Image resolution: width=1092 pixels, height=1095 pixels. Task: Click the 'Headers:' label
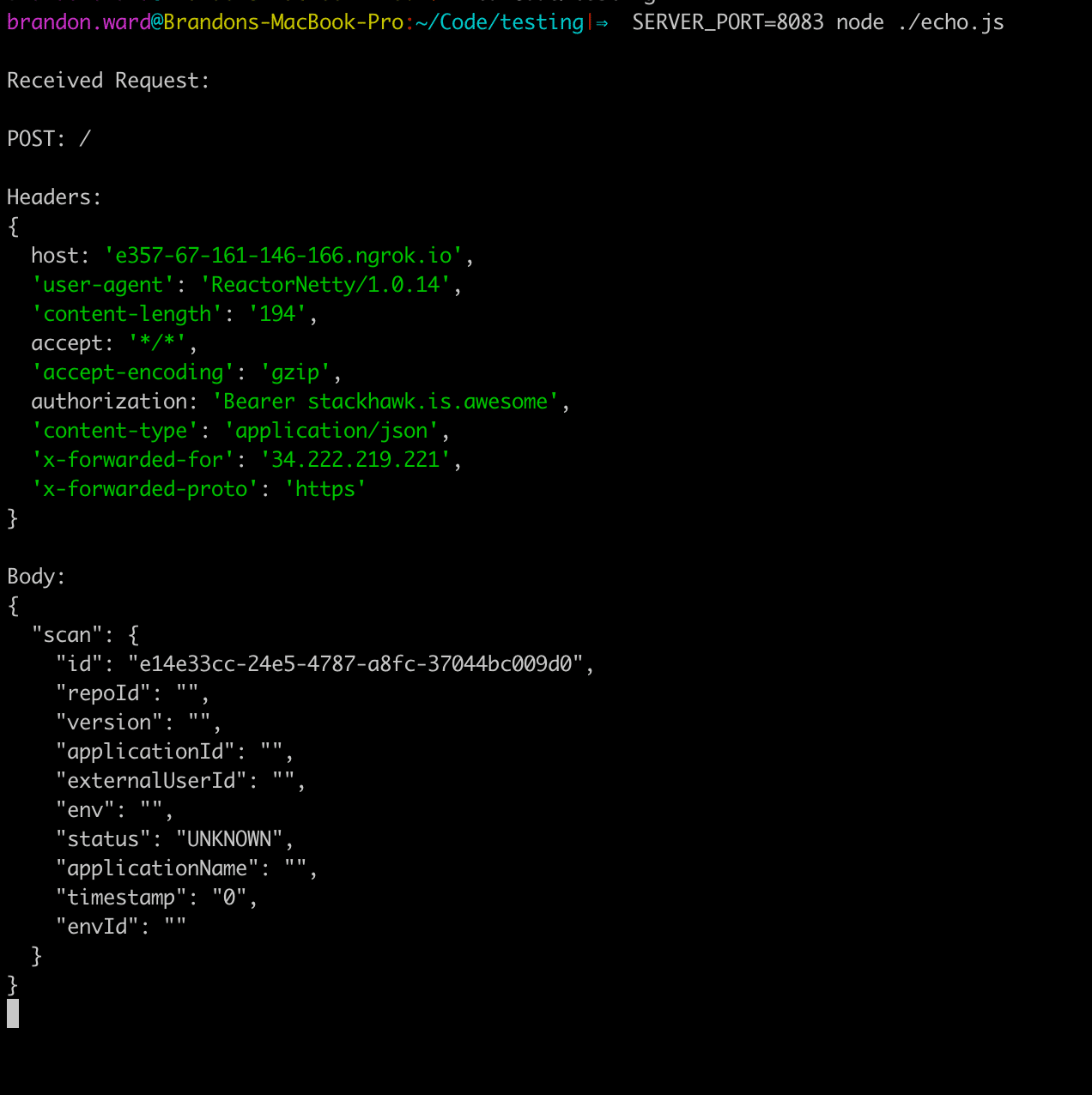tap(54, 197)
